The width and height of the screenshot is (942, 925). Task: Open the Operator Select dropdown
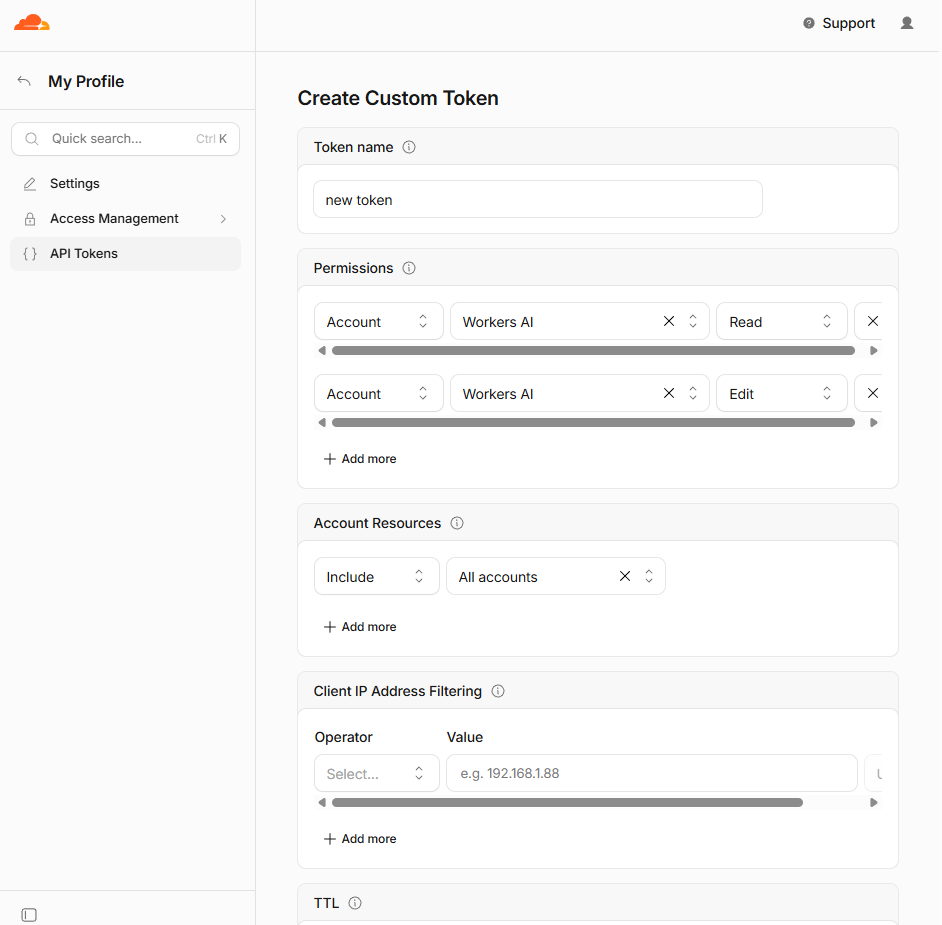click(377, 774)
